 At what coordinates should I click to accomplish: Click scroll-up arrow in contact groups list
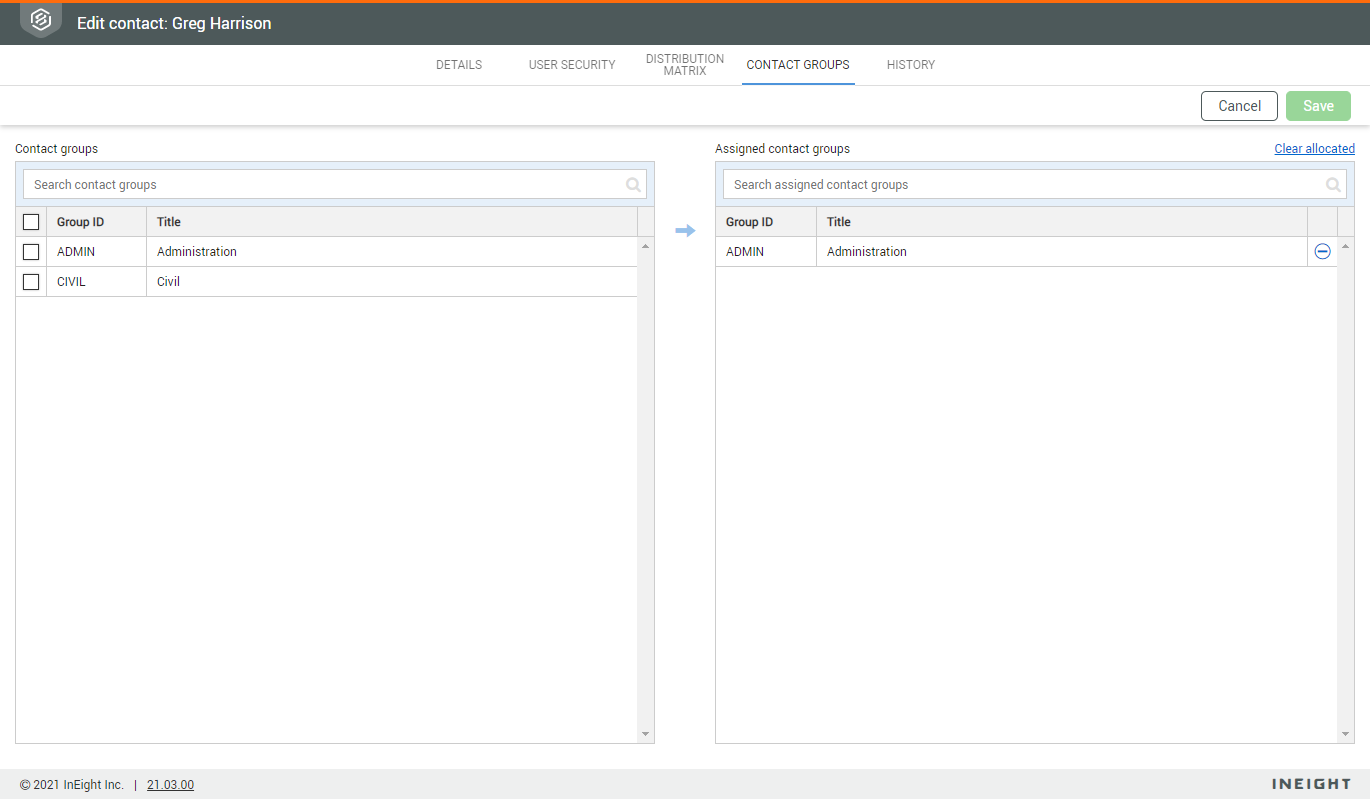[x=645, y=246]
